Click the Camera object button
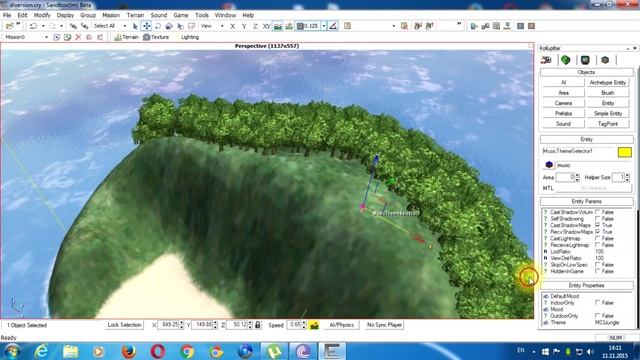Screen dimensions: 640x360 tap(563, 103)
